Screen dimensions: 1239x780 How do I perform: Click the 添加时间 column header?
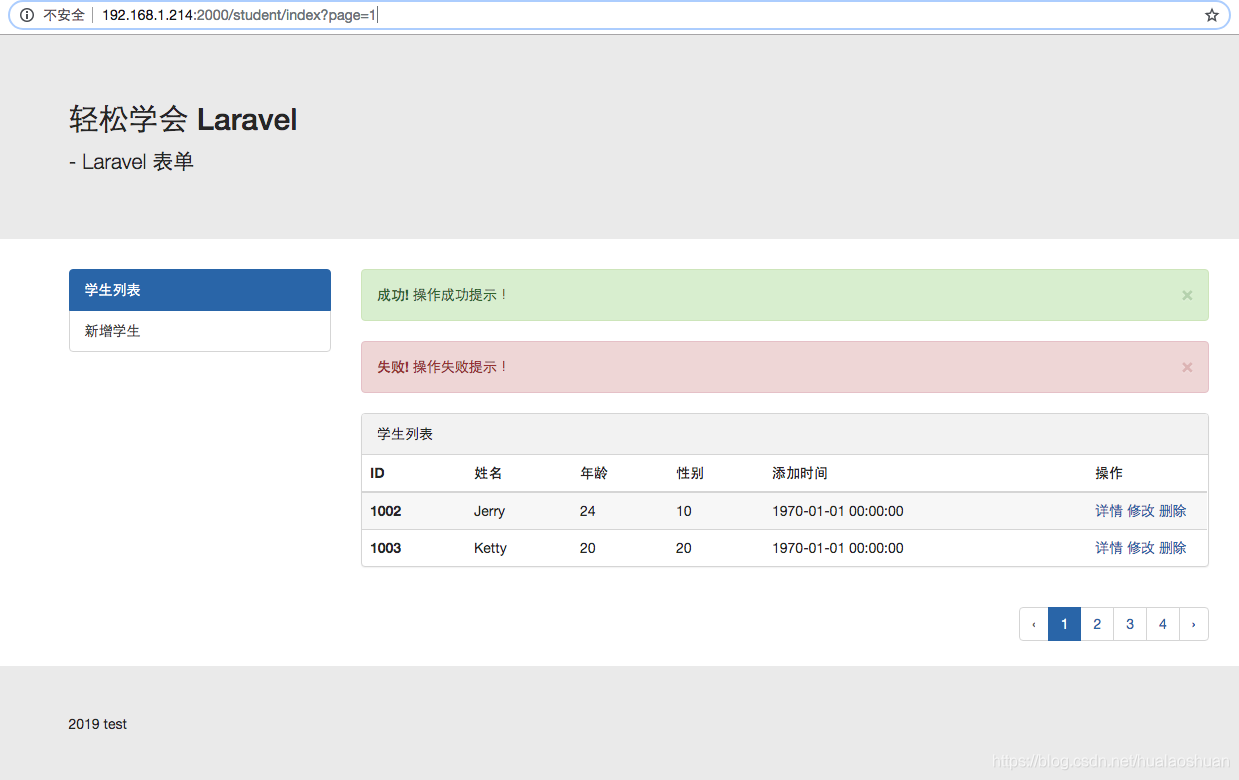pos(800,473)
